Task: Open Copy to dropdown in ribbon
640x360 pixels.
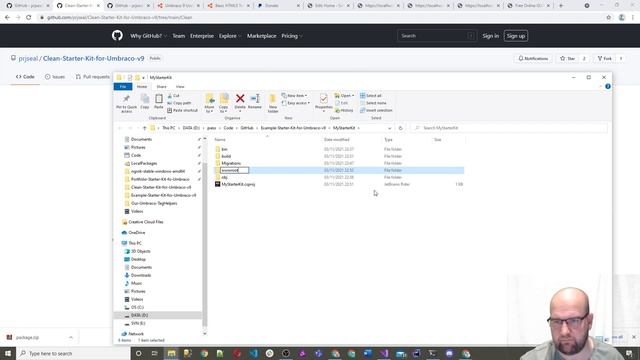Action: pyautogui.click(x=224, y=103)
